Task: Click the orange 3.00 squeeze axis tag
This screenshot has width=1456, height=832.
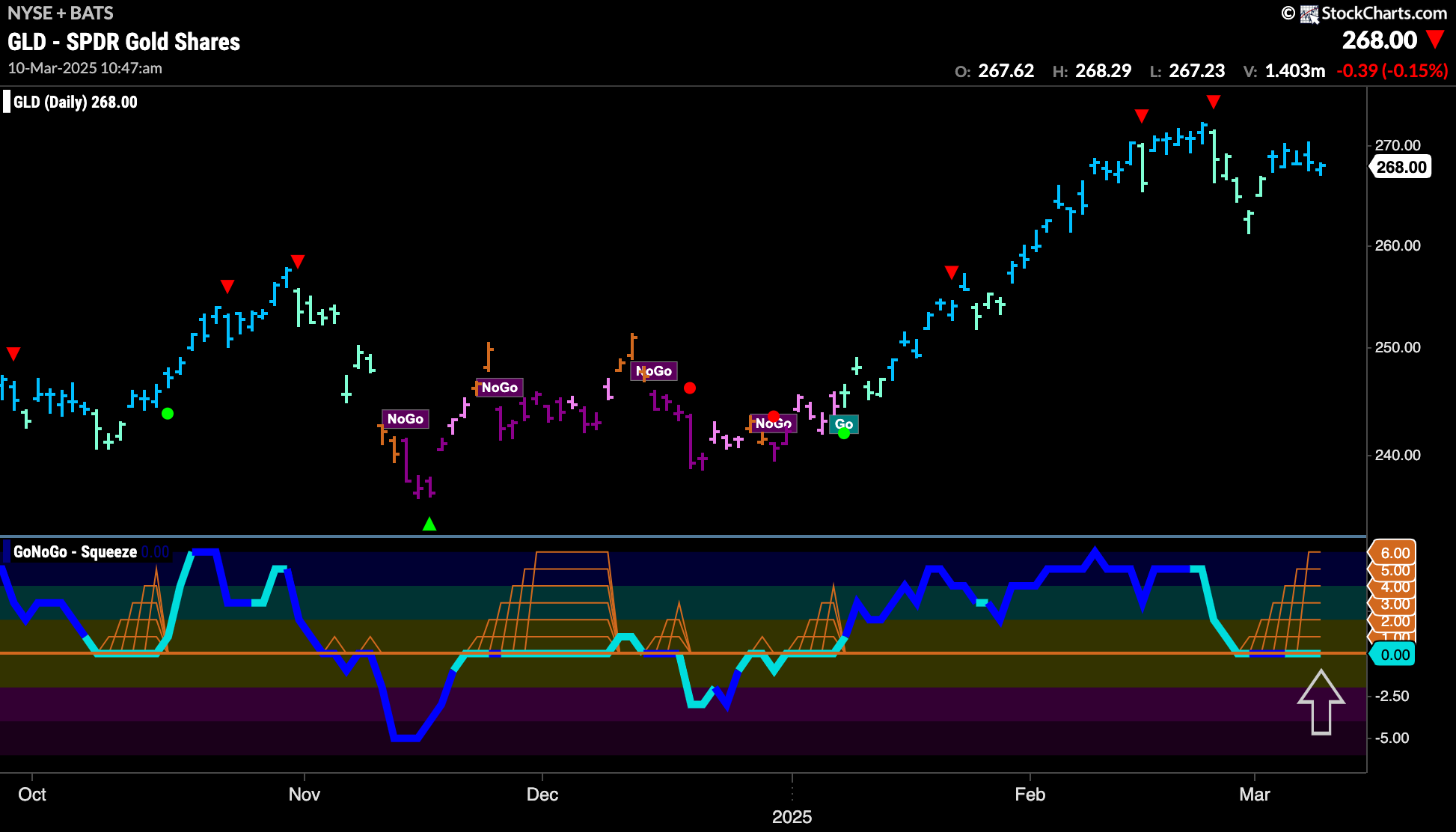Action: pos(1394,605)
